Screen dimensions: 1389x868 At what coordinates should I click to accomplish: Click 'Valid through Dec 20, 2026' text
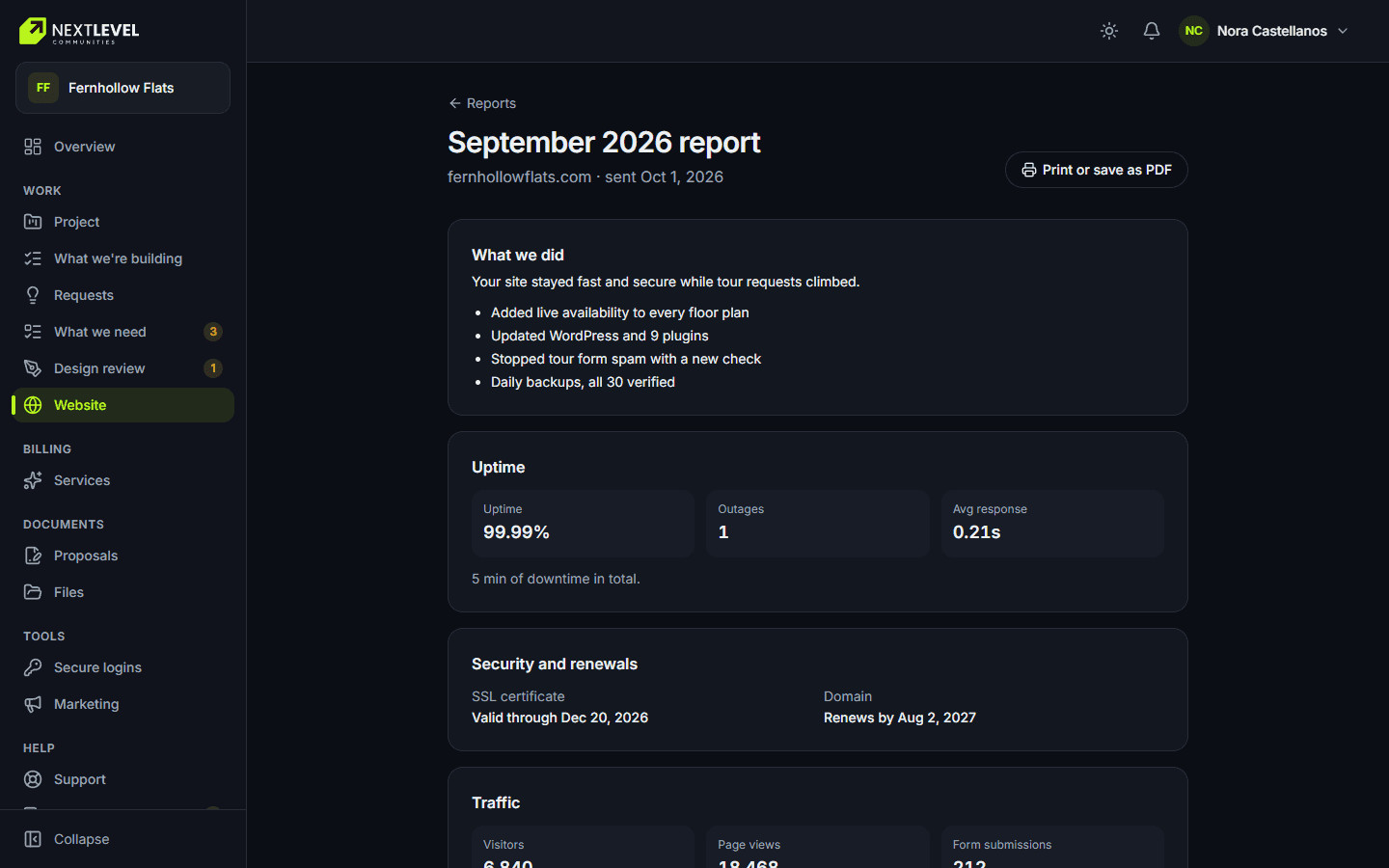click(559, 718)
